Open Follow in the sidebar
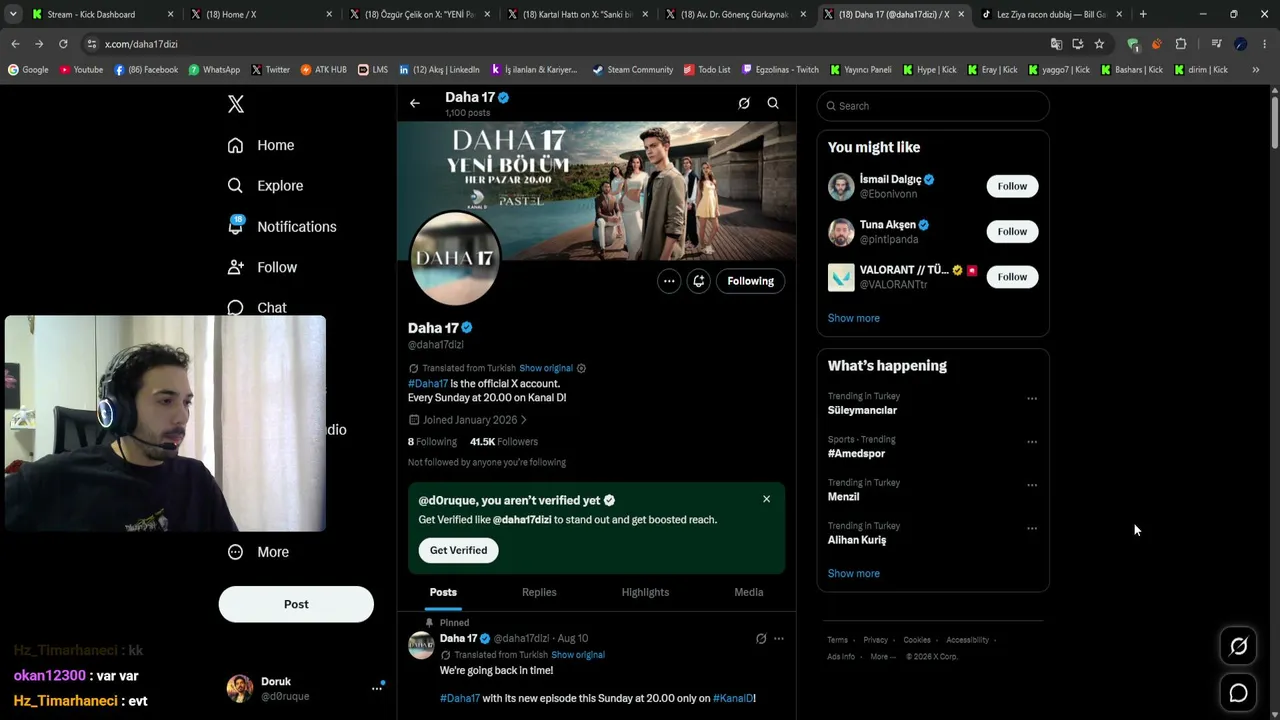 point(262,267)
